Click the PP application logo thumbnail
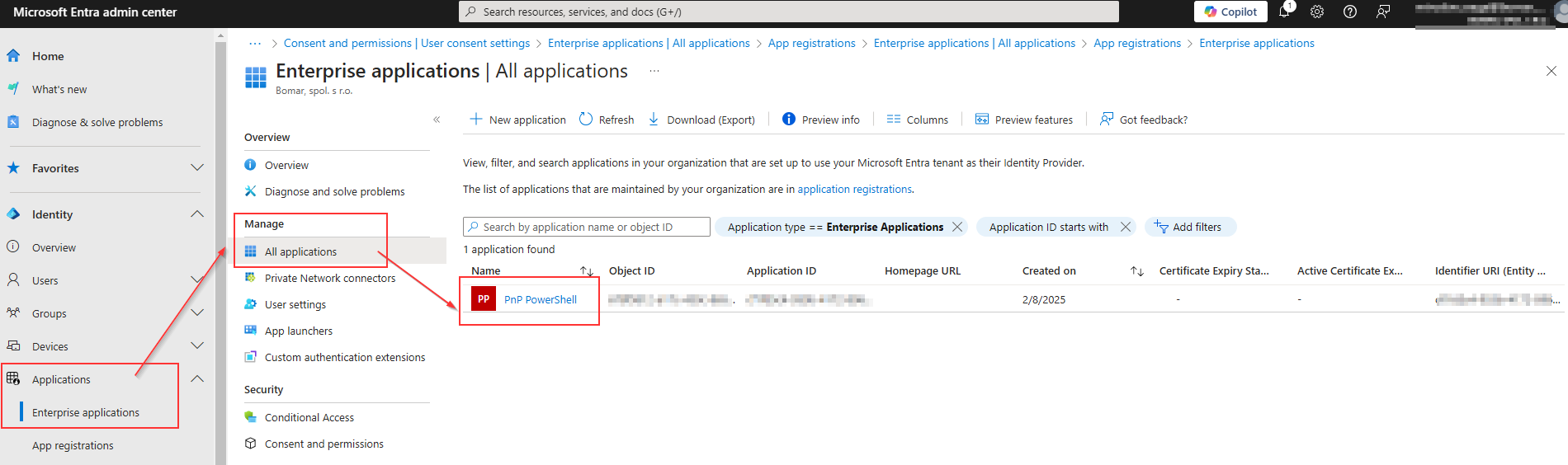The height and width of the screenshot is (465, 1568). pyautogui.click(x=484, y=298)
